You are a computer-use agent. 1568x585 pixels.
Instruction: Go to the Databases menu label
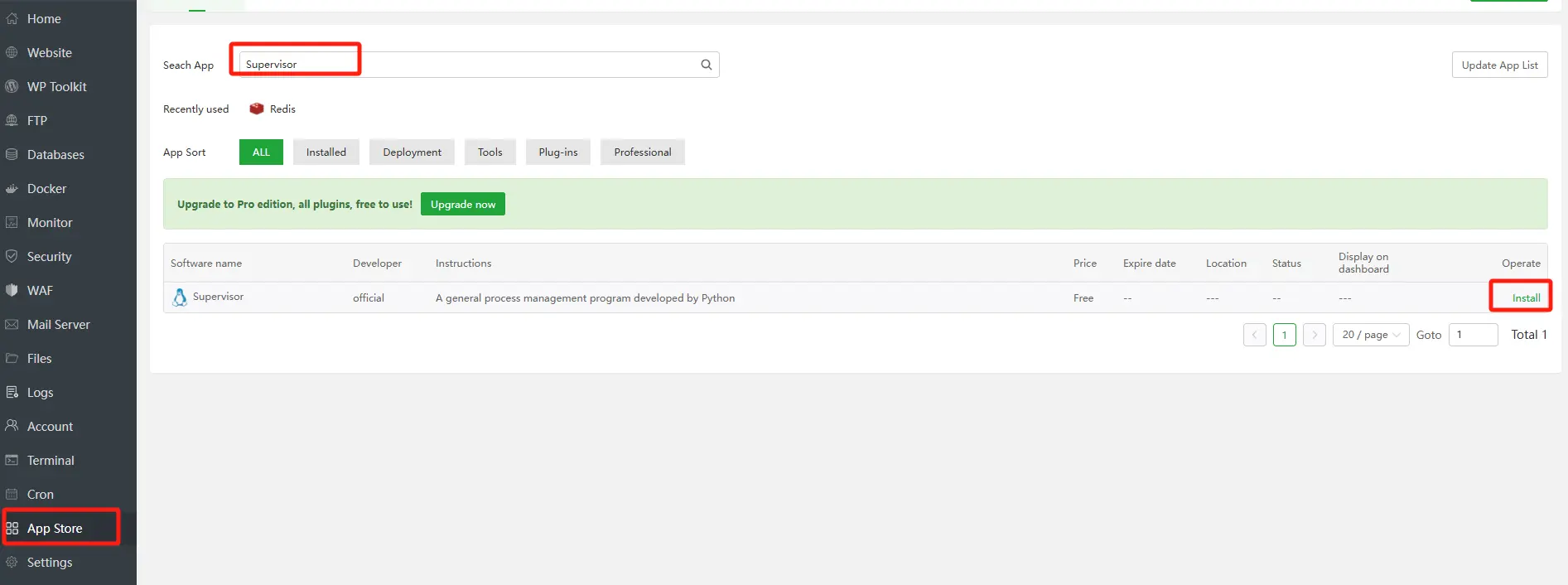[x=55, y=154]
